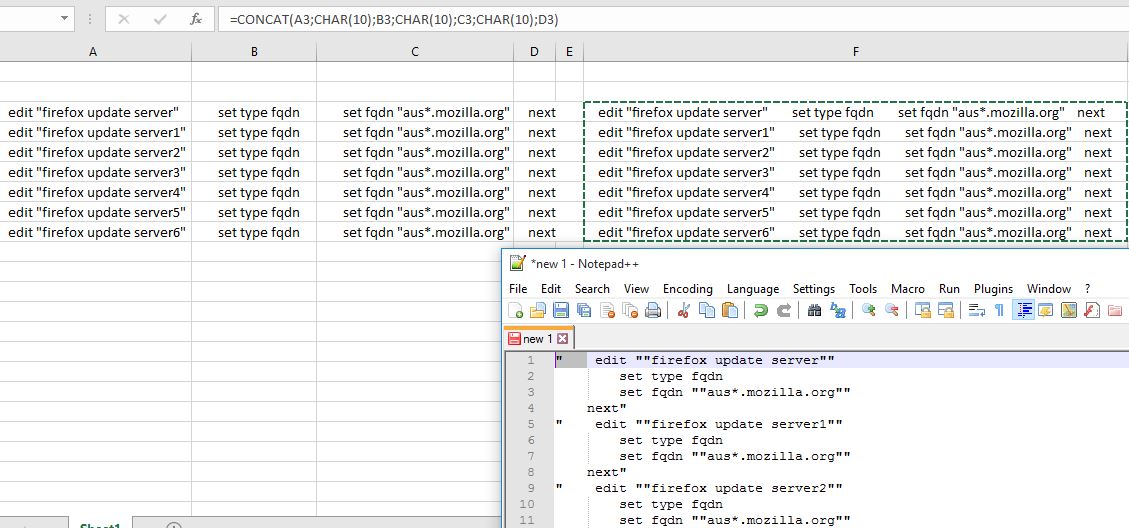This screenshot has width=1129, height=528.
Task: Click the Notepad++ title bar '*new 1 - Notepad++'
Action: click(584, 264)
